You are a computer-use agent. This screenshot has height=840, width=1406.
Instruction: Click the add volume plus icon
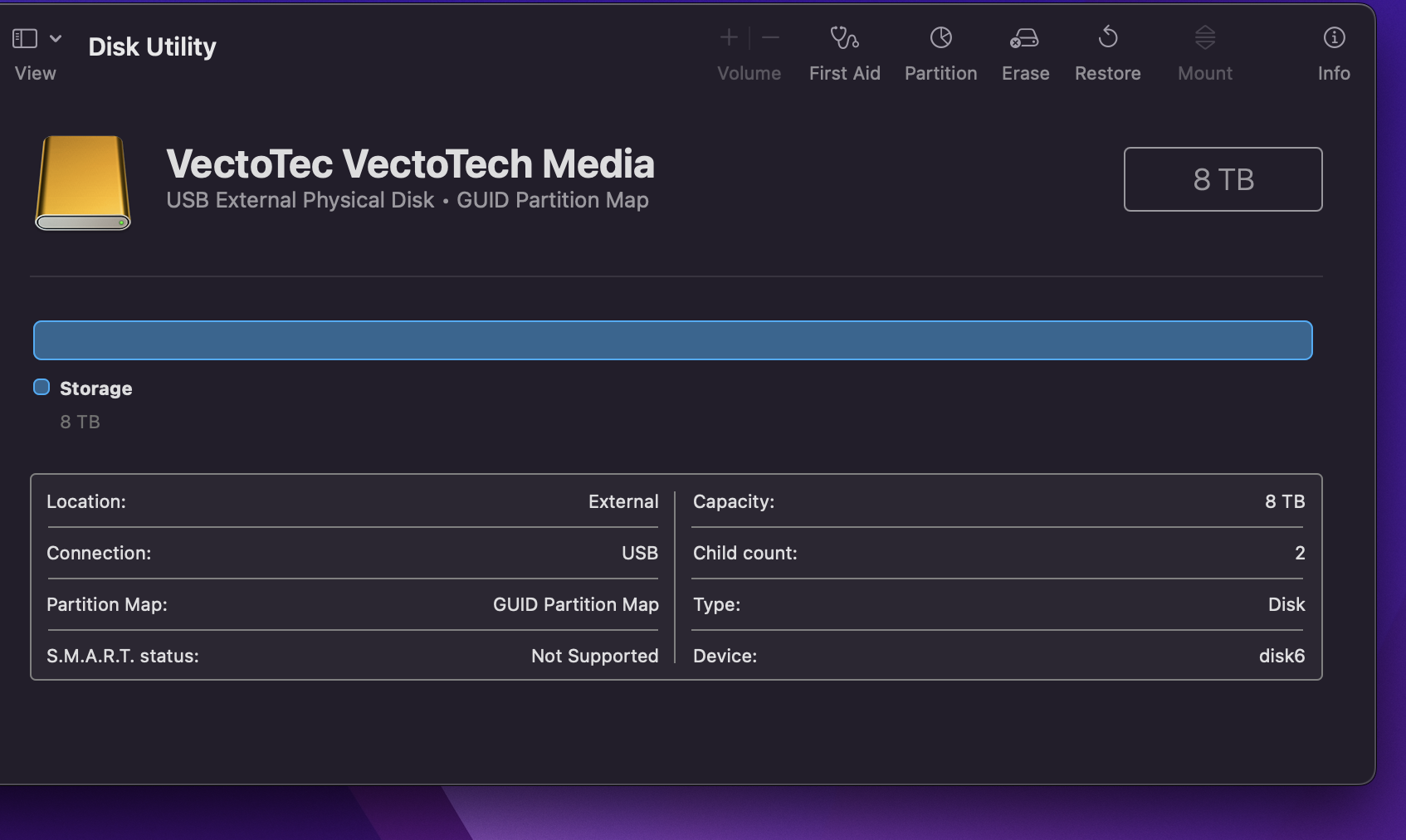[728, 37]
